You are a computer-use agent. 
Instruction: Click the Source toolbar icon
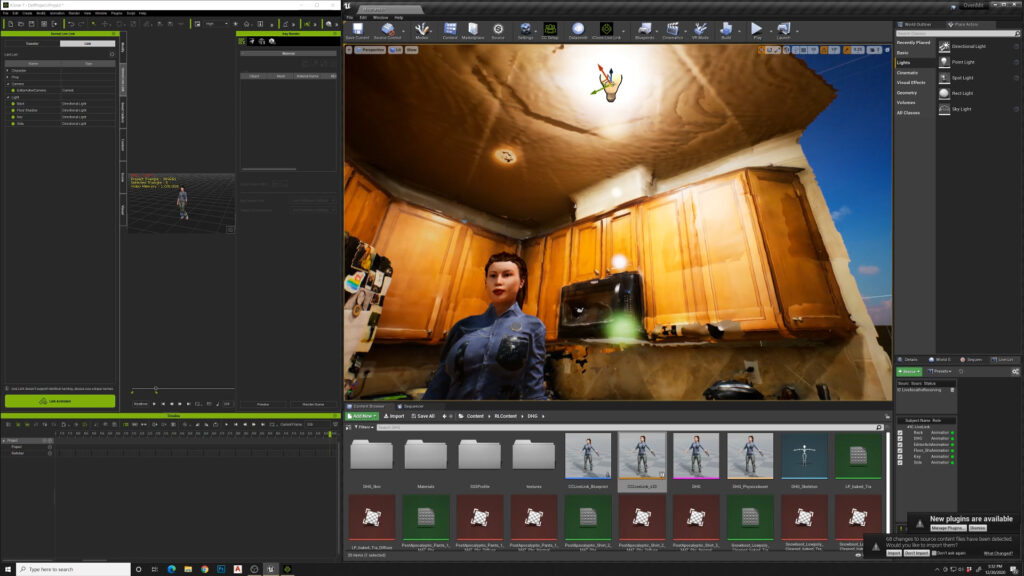pos(498,31)
